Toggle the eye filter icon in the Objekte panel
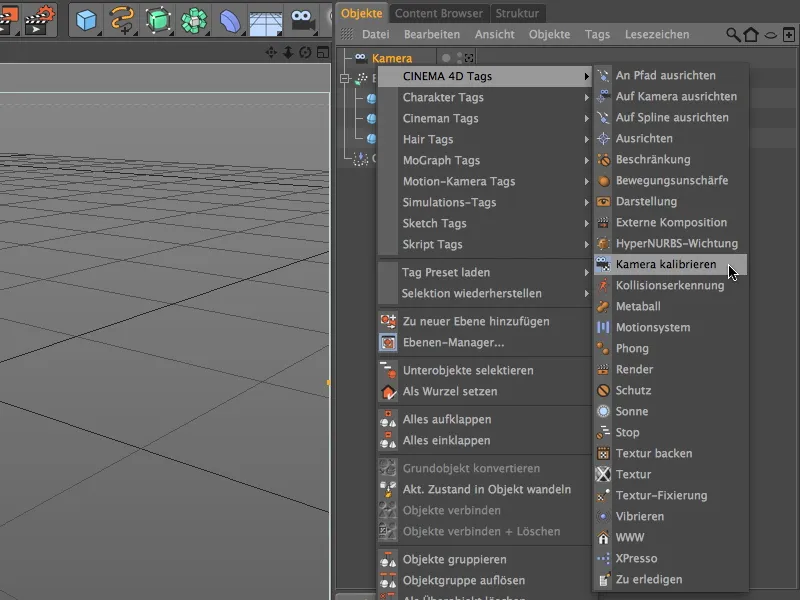 coord(768,34)
